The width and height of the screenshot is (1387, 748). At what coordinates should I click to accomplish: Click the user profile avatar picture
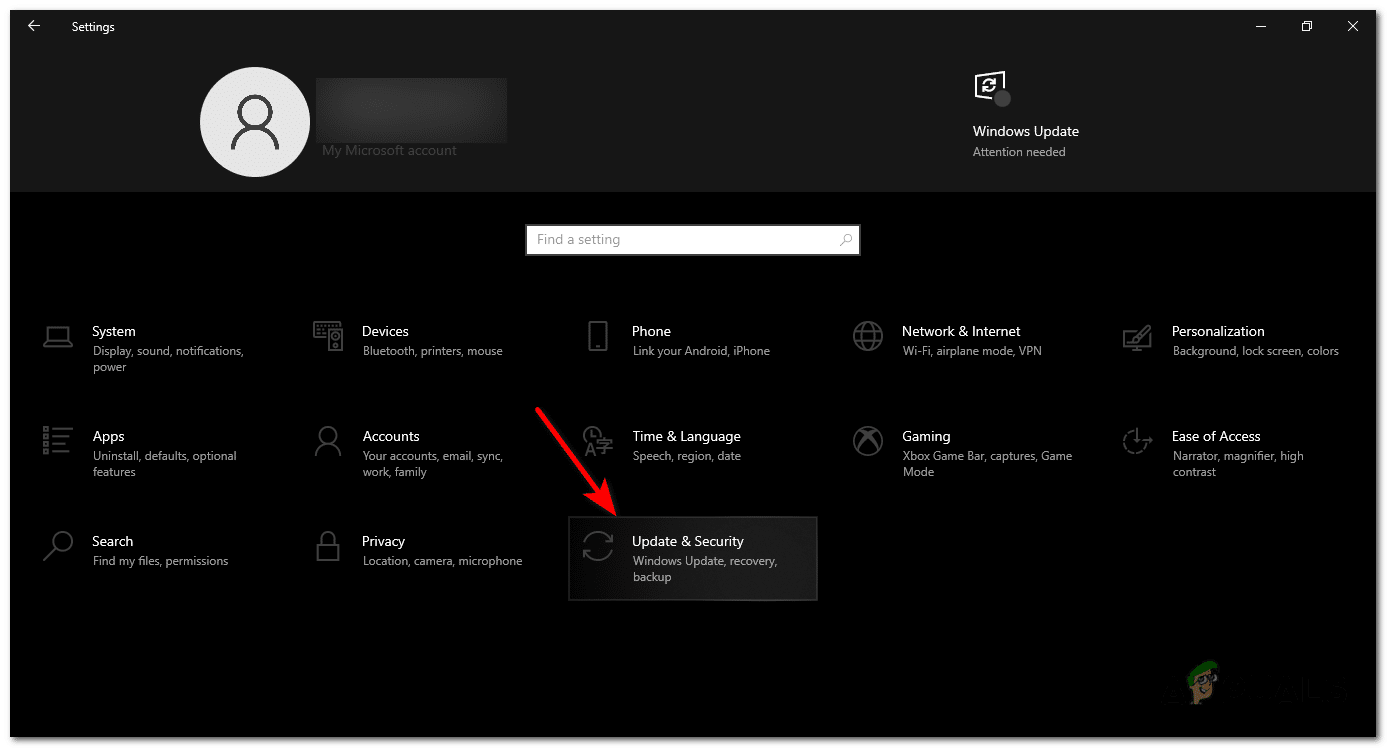click(255, 121)
